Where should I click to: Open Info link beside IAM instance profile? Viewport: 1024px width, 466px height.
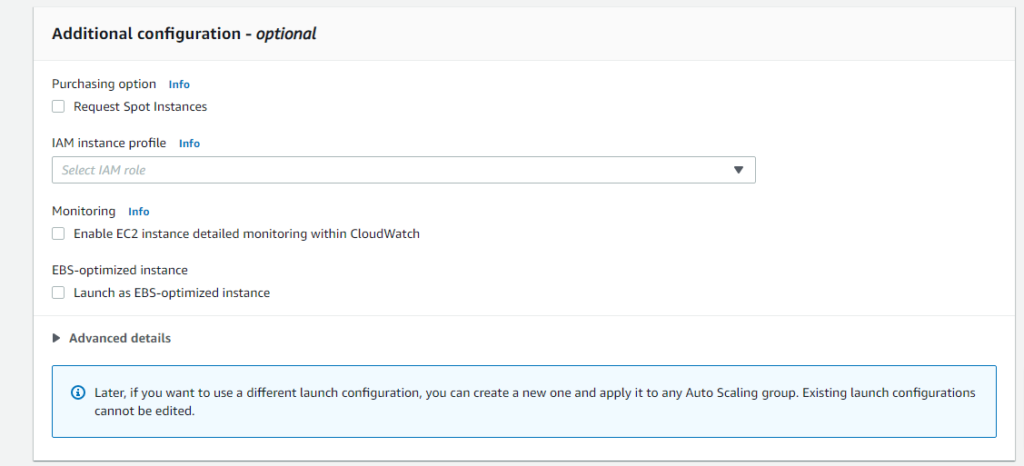189,144
